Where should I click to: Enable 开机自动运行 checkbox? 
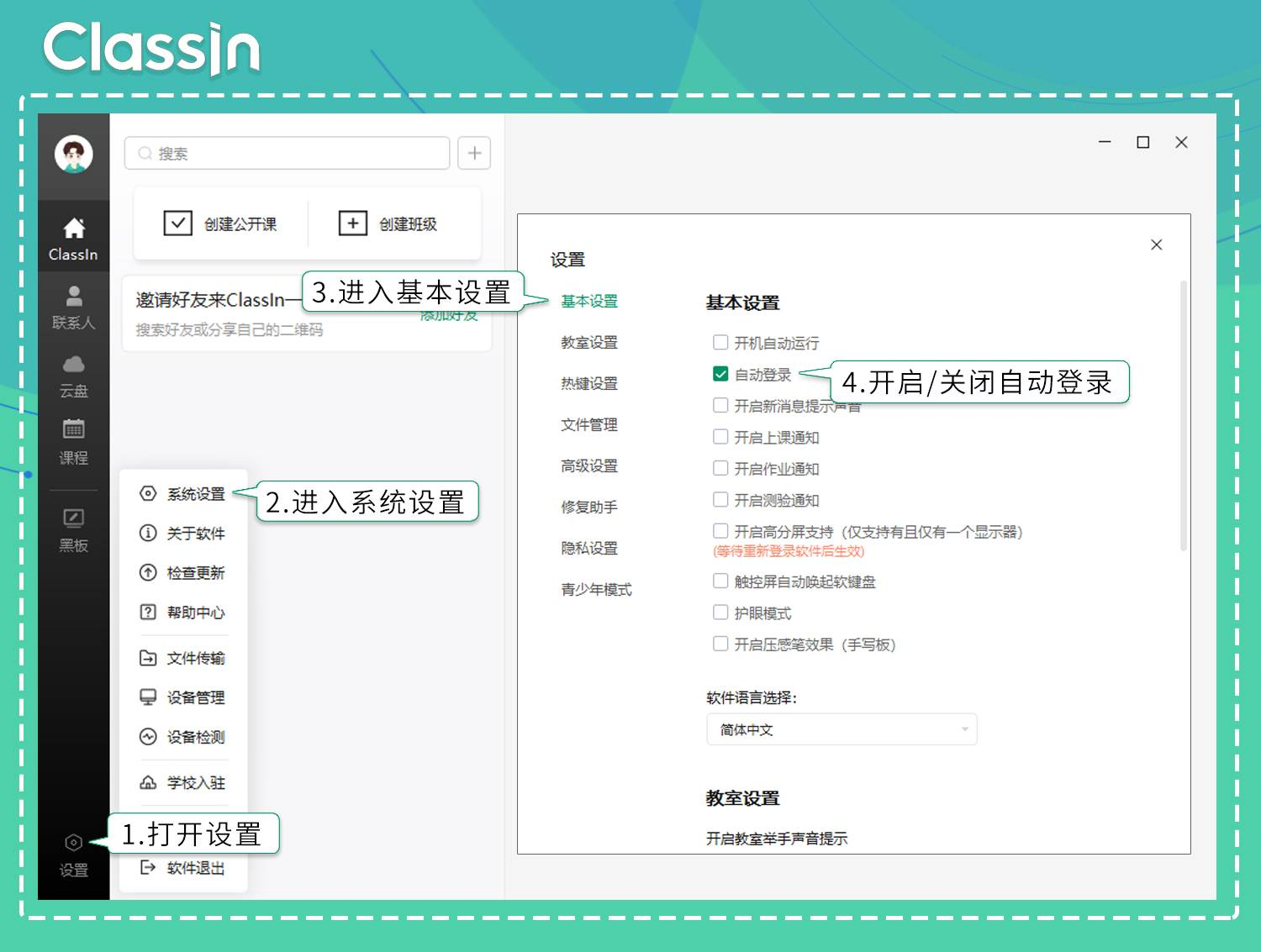(x=720, y=342)
